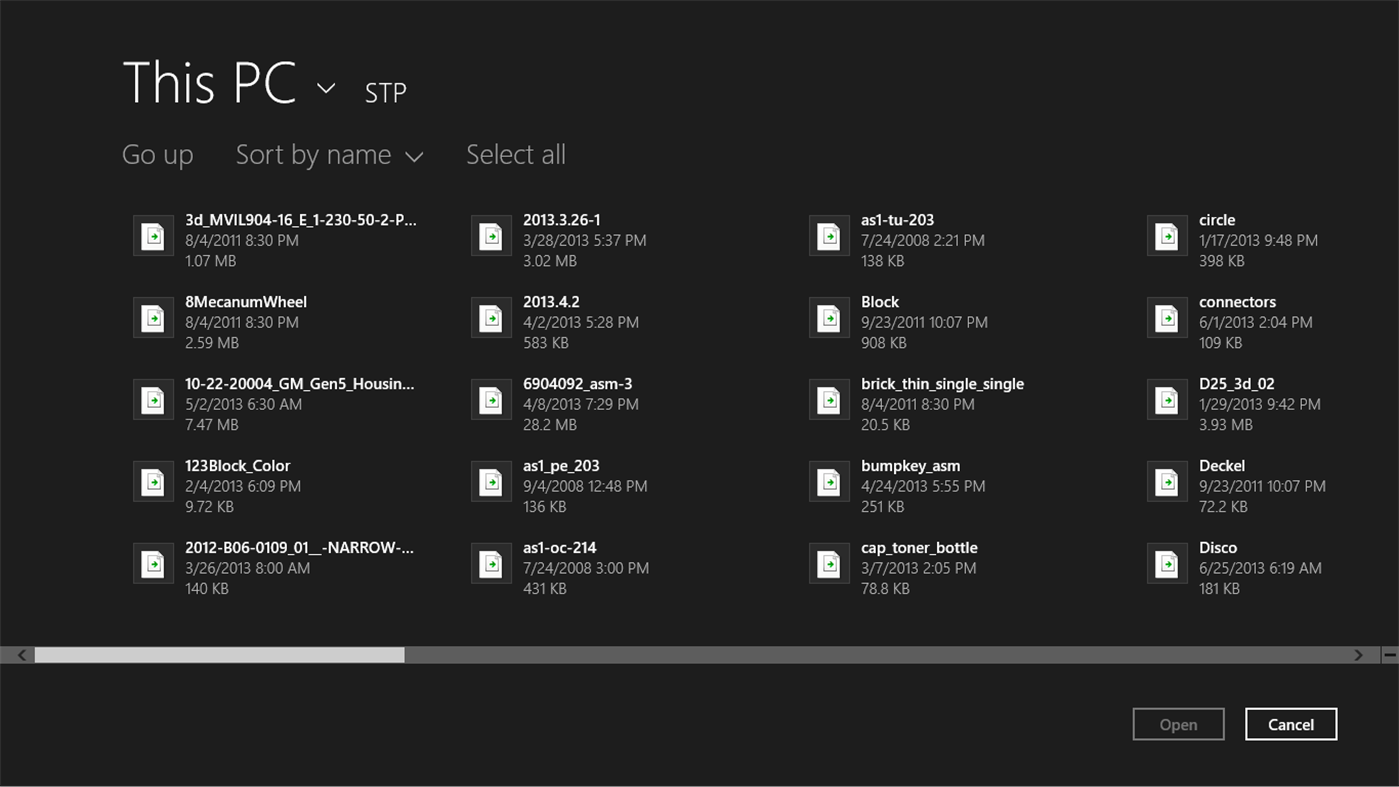The width and height of the screenshot is (1399, 787).
Task: Navigate up using Go up
Action: [157, 154]
